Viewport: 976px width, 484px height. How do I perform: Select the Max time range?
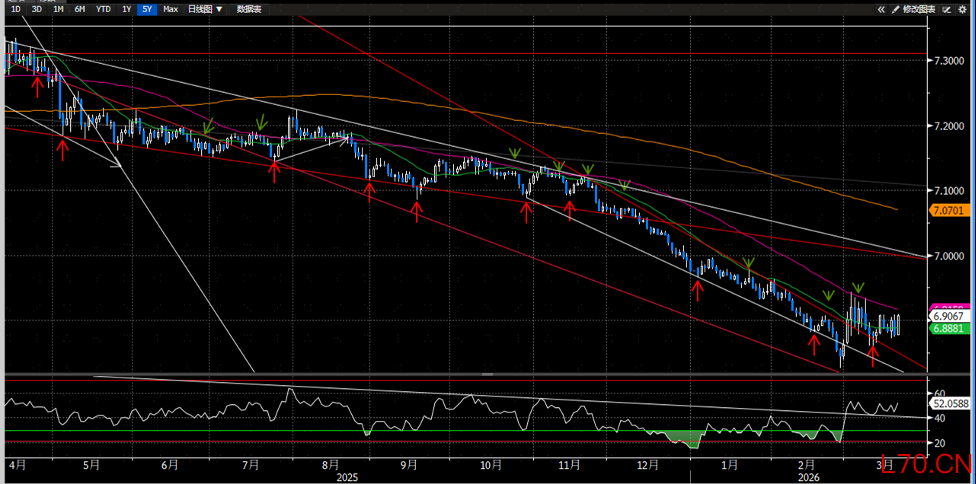pyautogui.click(x=171, y=8)
